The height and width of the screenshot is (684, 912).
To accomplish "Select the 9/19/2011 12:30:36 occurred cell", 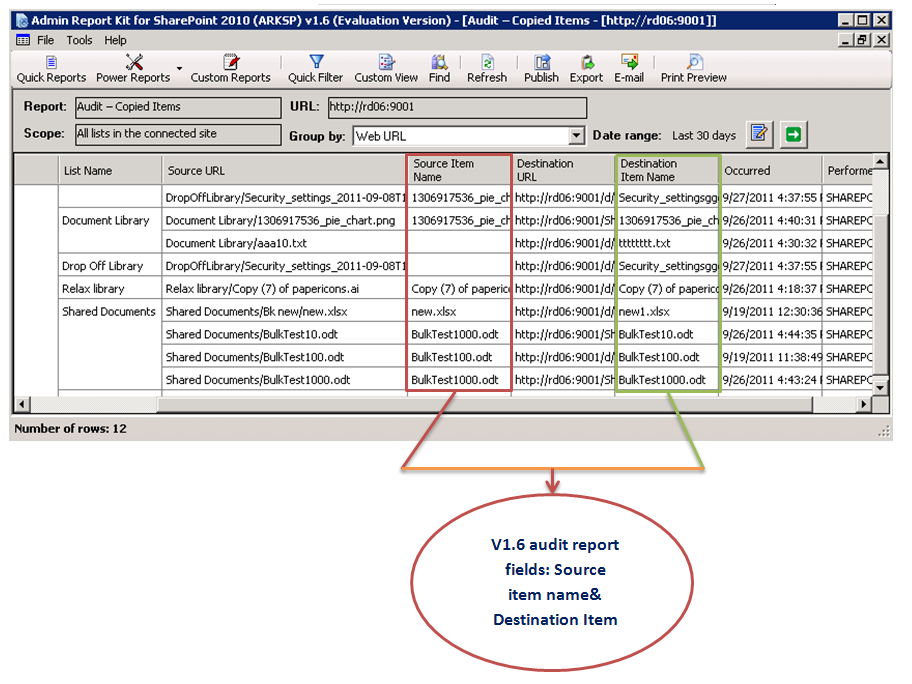I will coord(771,311).
